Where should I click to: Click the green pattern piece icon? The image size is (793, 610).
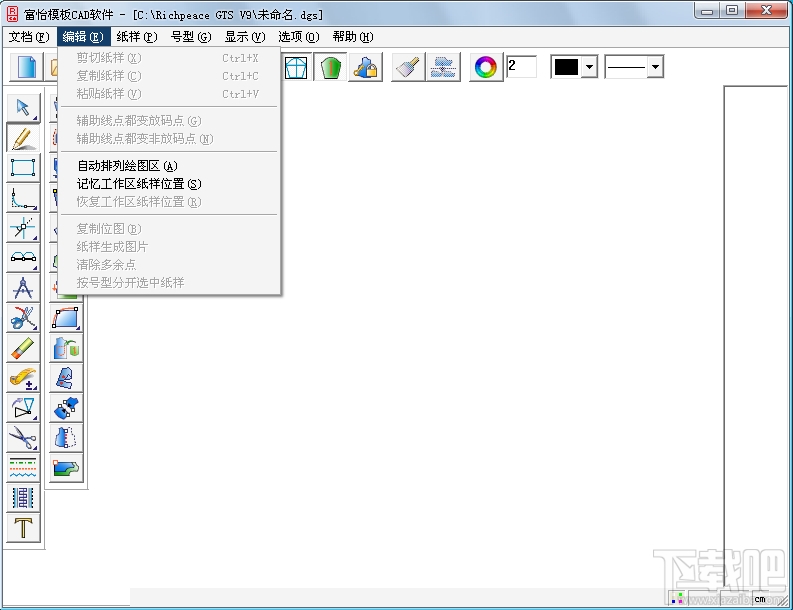tap(330, 67)
